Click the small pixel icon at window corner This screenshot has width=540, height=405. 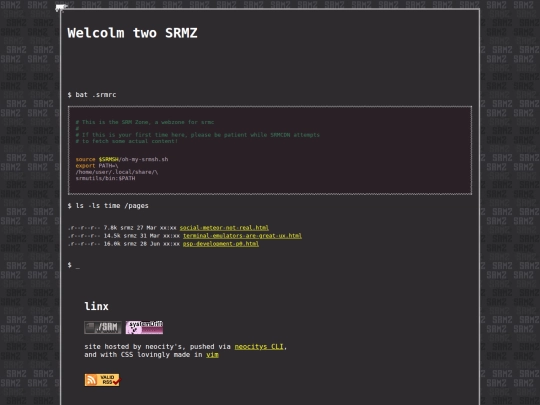[x=61, y=8]
